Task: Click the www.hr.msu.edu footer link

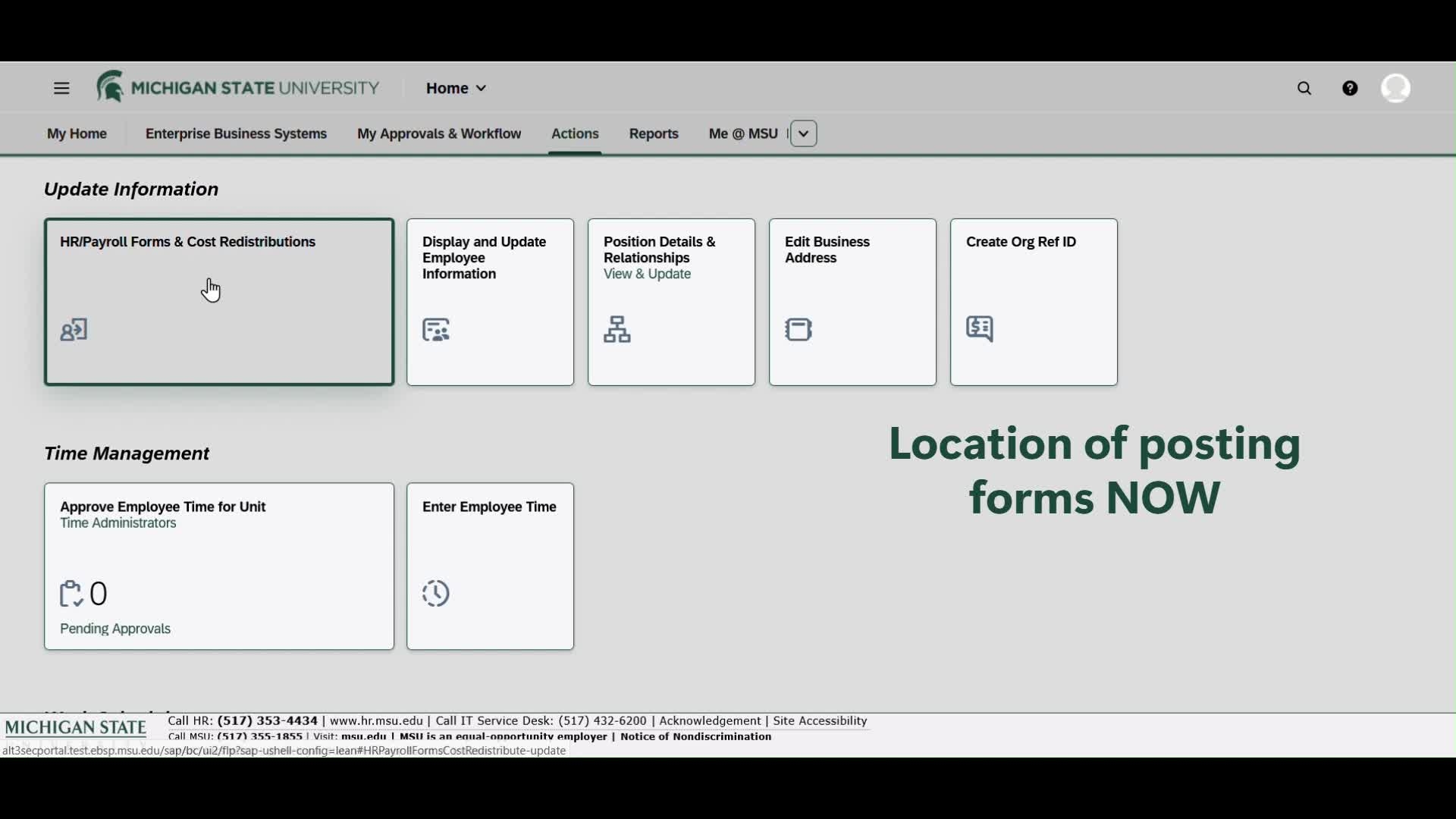Action: [376, 721]
